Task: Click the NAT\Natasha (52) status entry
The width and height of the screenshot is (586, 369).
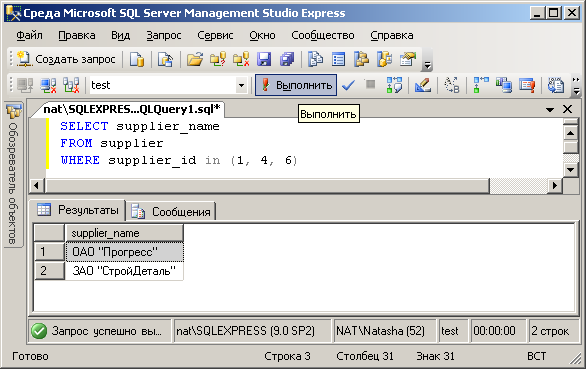Action: (x=385, y=331)
